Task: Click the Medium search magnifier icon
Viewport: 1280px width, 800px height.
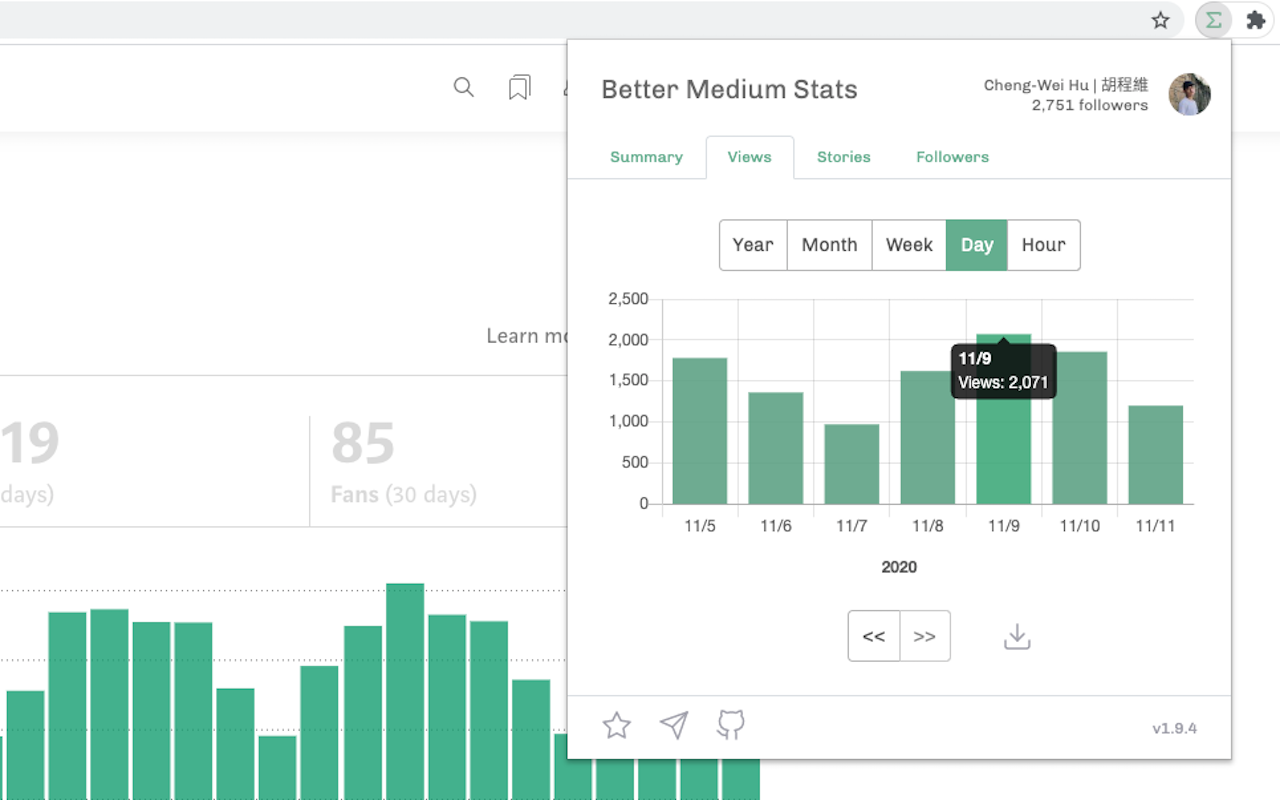Action: (463, 87)
